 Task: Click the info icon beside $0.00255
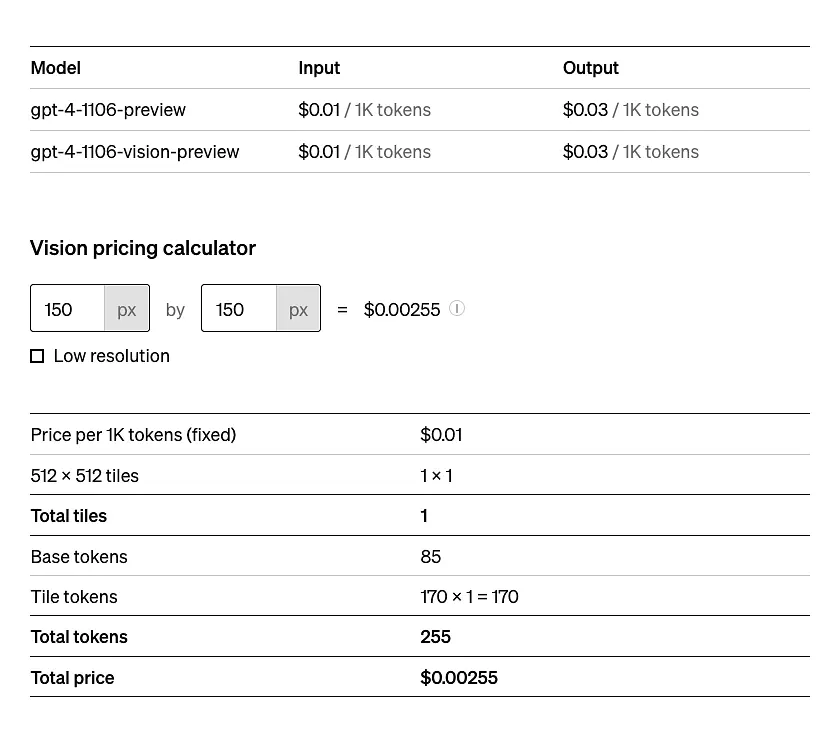pyautogui.click(x=457, y=308)
